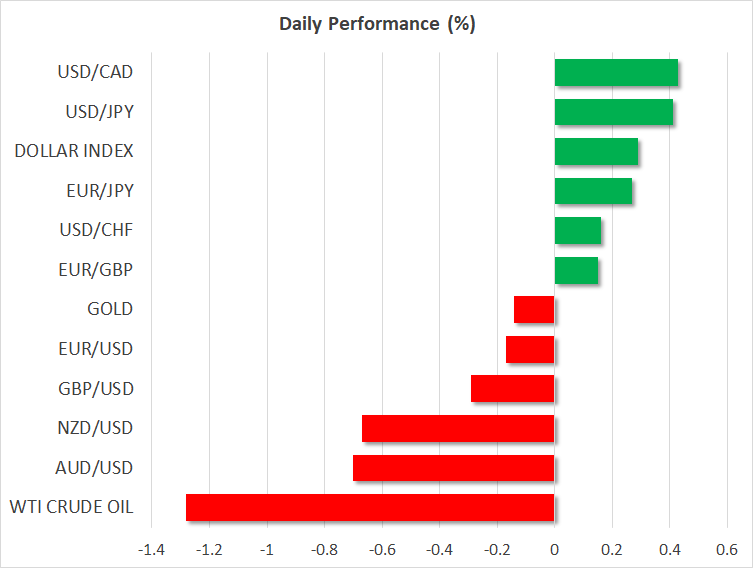753x568 pixels.
Task: Select the USD/CAD category label
Action: (96, 73)
